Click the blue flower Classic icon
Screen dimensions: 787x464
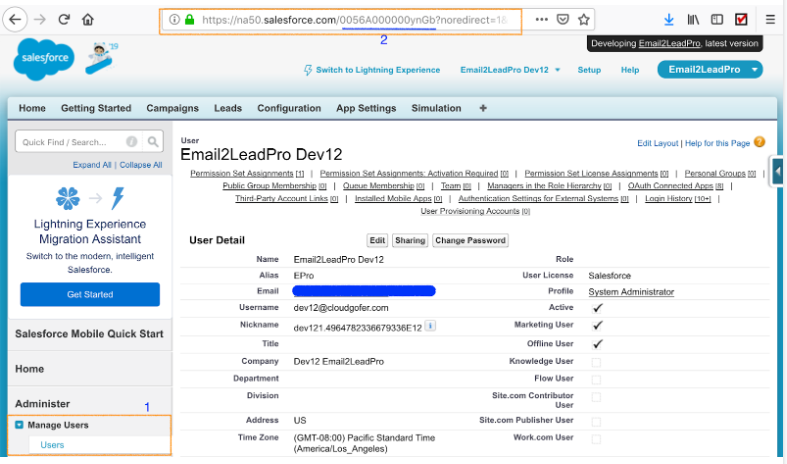[x=68, y=198]
